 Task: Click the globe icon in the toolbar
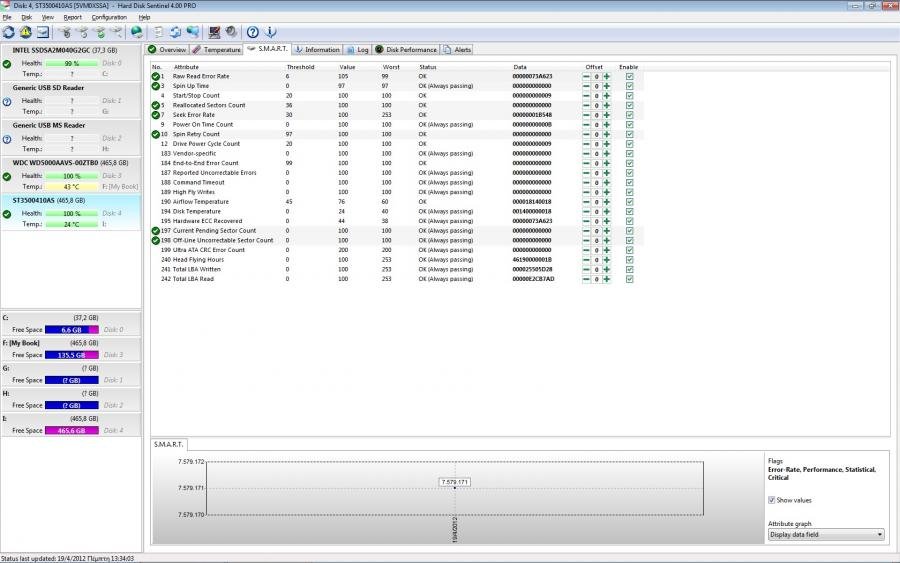(x=137, y=32)
